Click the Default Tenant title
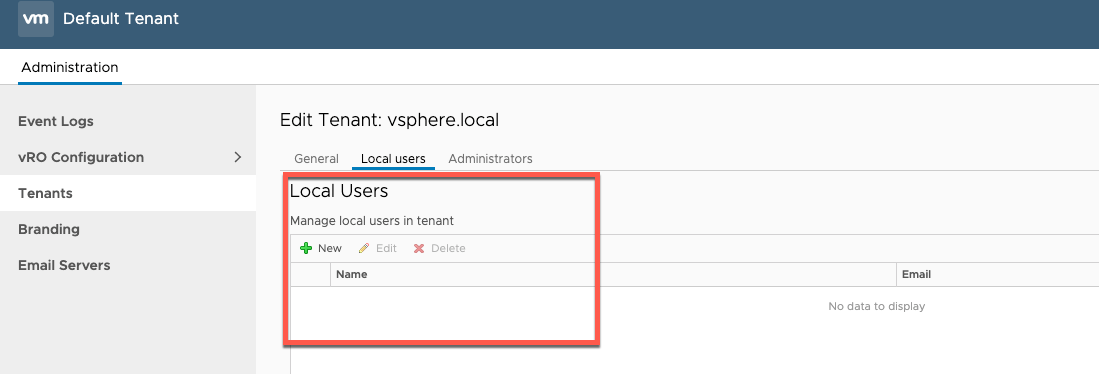Image resolution: width=1099 pixels, height=374 pixels. tap(121, 19)
